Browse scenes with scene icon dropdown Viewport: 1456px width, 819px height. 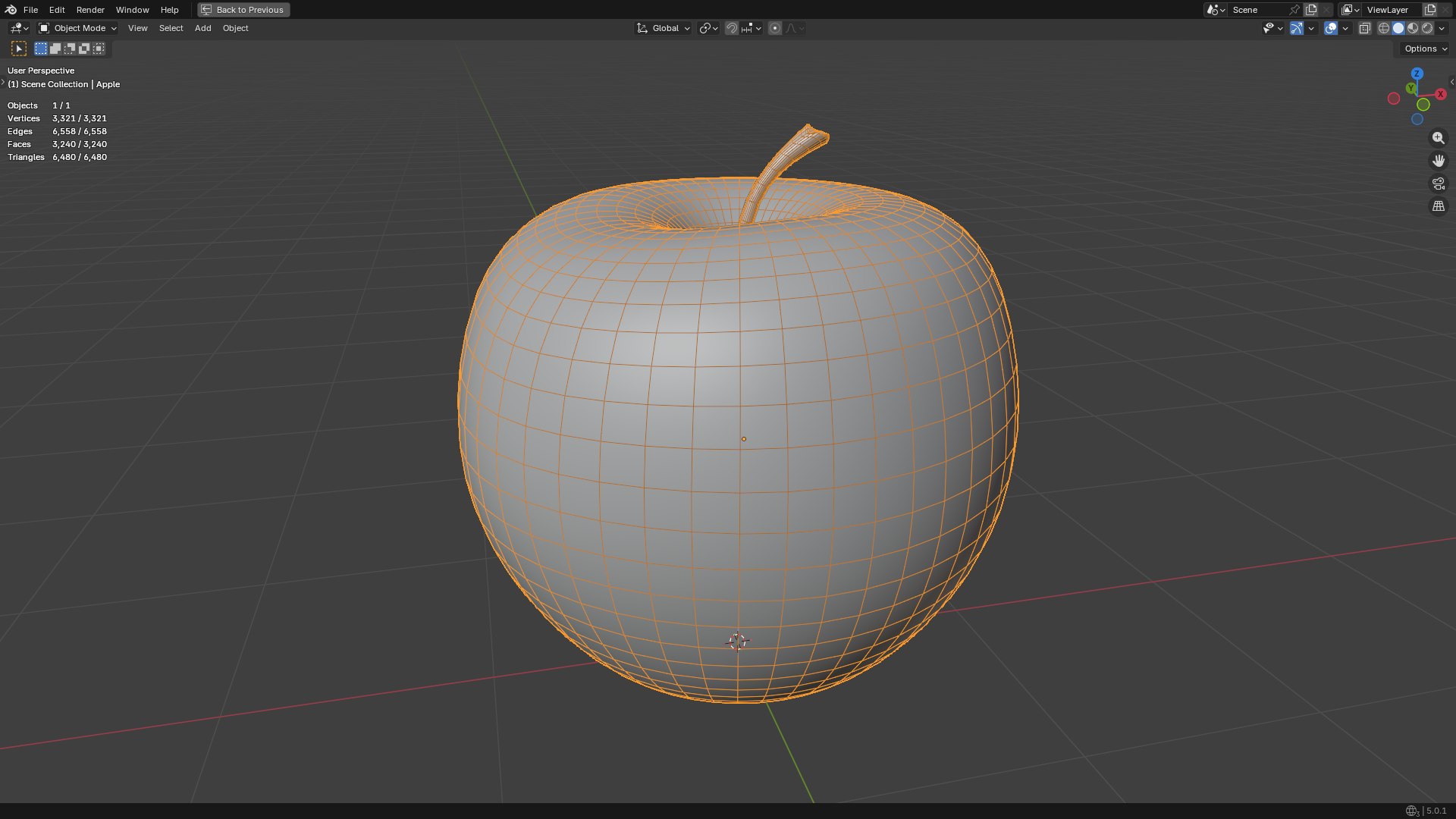[x=1216, y=10]
